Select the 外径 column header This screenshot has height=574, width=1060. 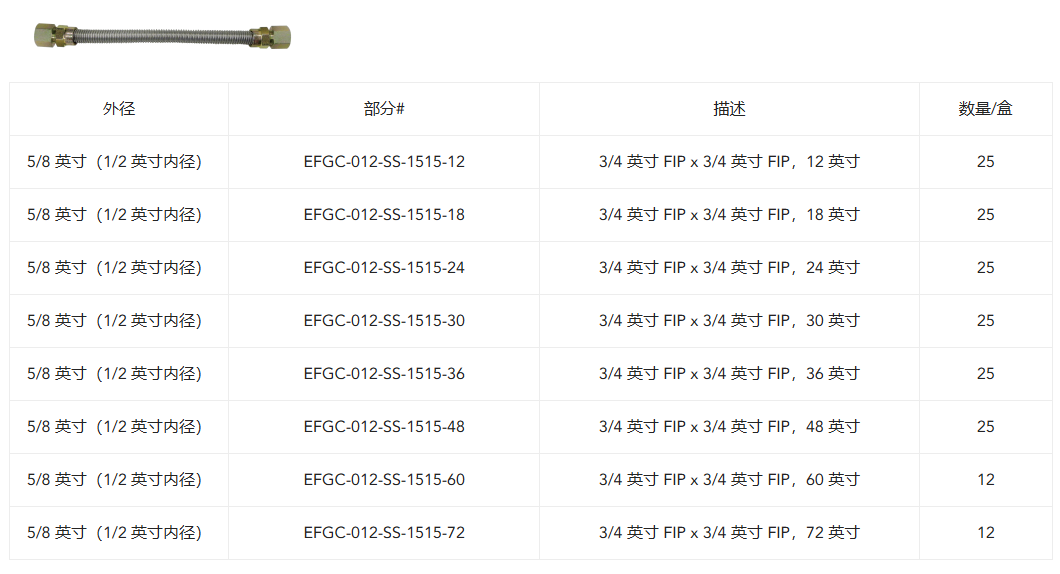pyautogui.click(x=119, y=109)
